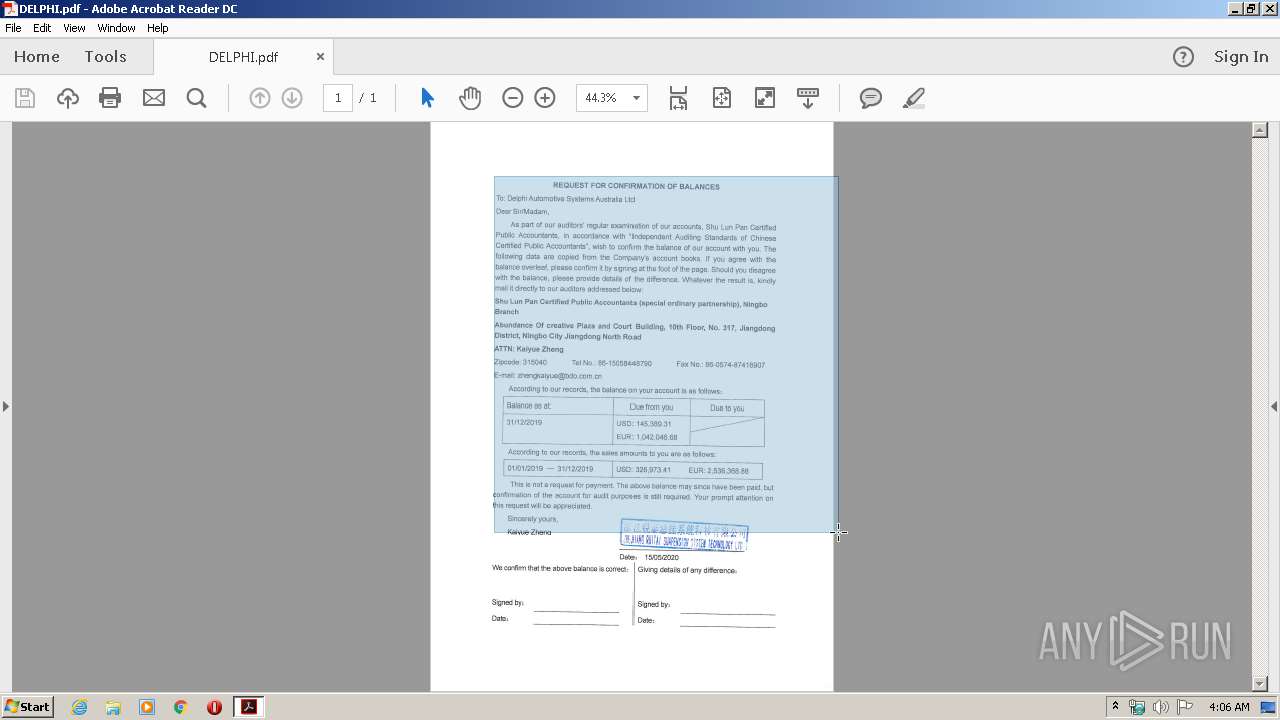The image size is (1280, 720).
Task: Send file by email envelope icon
Action: [x=154, y=98]
